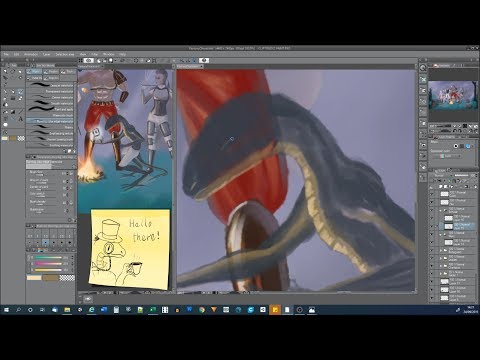Viewport: 480px width, 360px height.
Task: Adjust the green hue slider in color panel
Action: click(x=49, y=257)
